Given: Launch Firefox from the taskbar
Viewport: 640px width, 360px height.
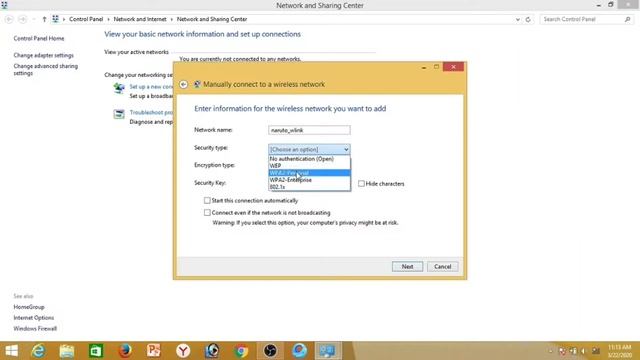Looking at the screenshot, I should (125, 351).
